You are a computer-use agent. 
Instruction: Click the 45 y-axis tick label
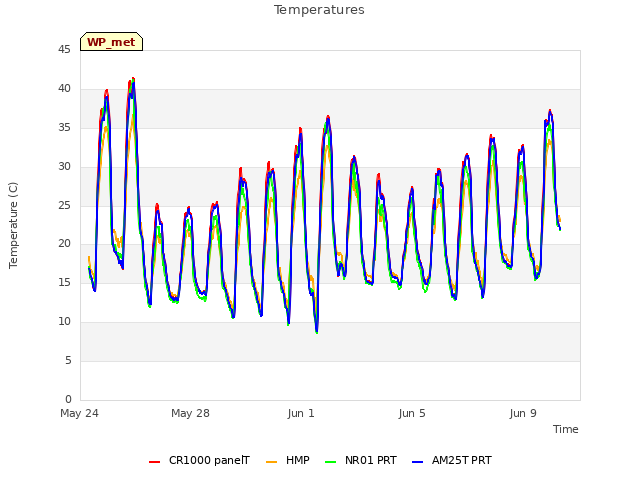64,50
